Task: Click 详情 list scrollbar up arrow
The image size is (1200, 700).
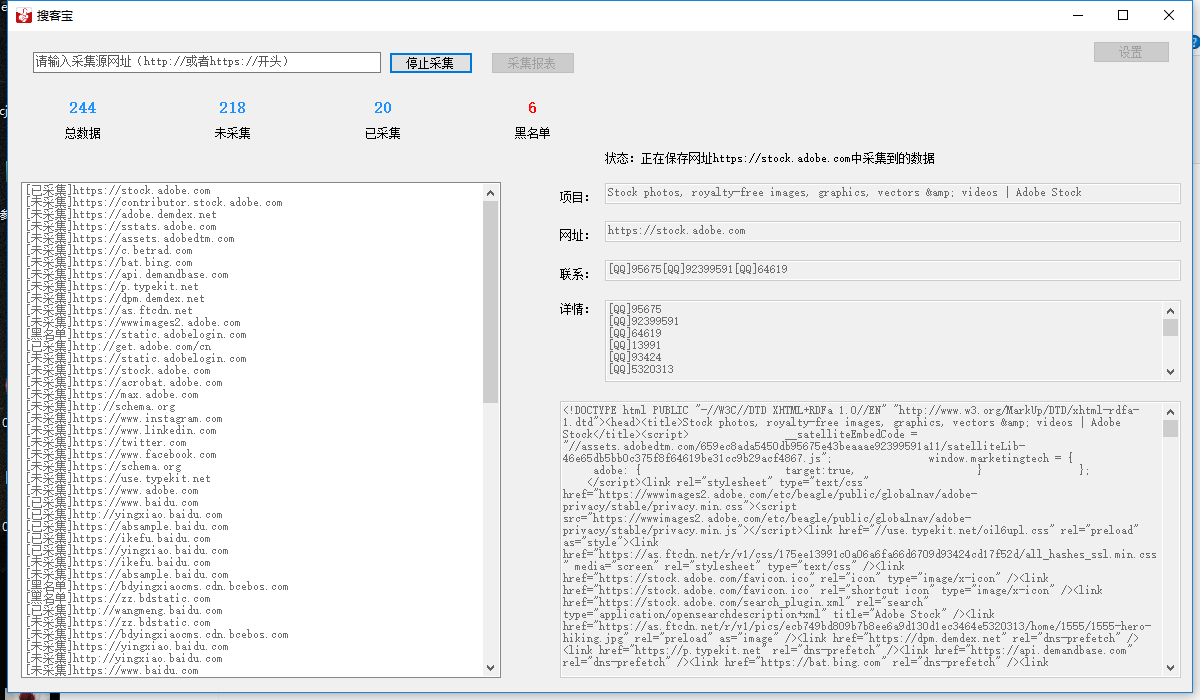Action: [1171, 309]
